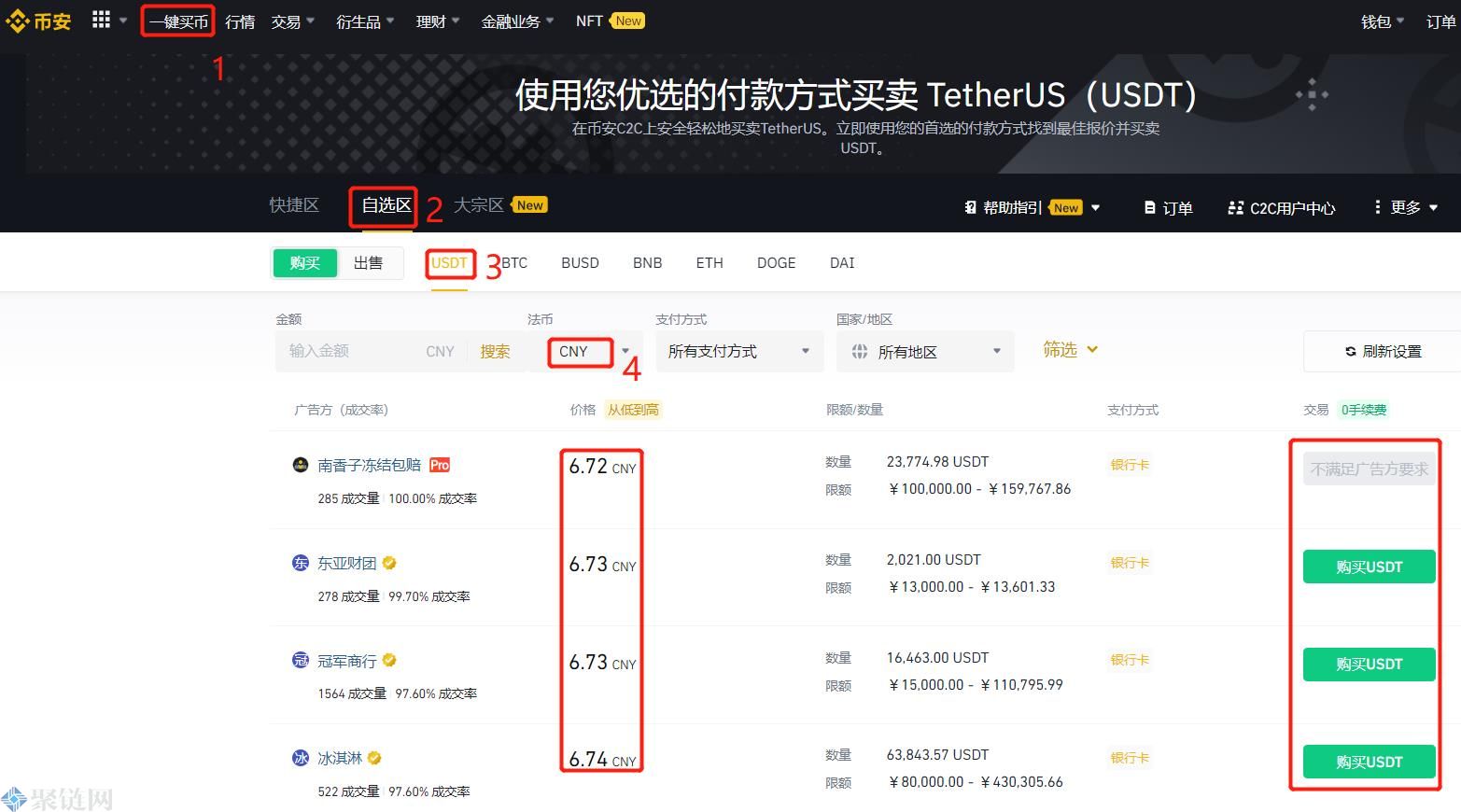
Task: Select the ETH coin tab
Action: [709, 263]
